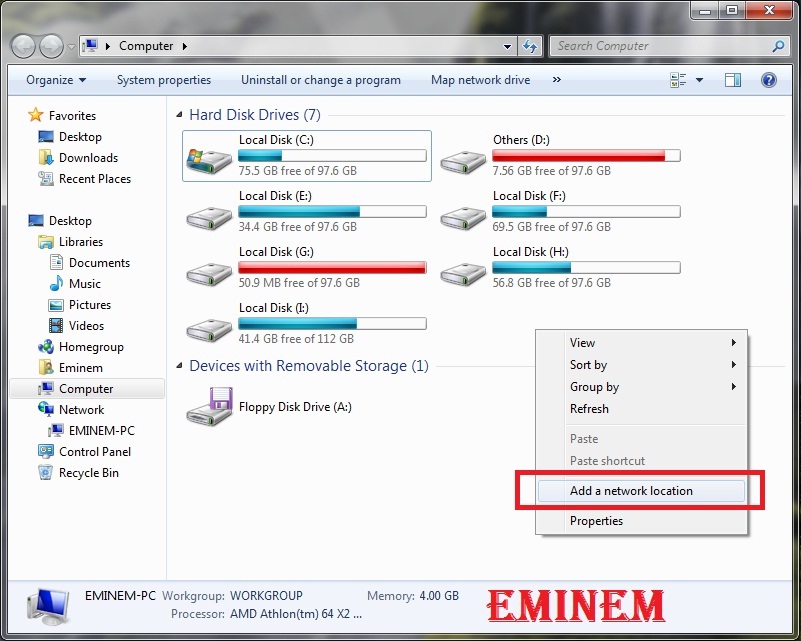801x641 pixels.
Task: Click the Network icon in sidebar
Action: pyautogui.click(x=45, y=409)
